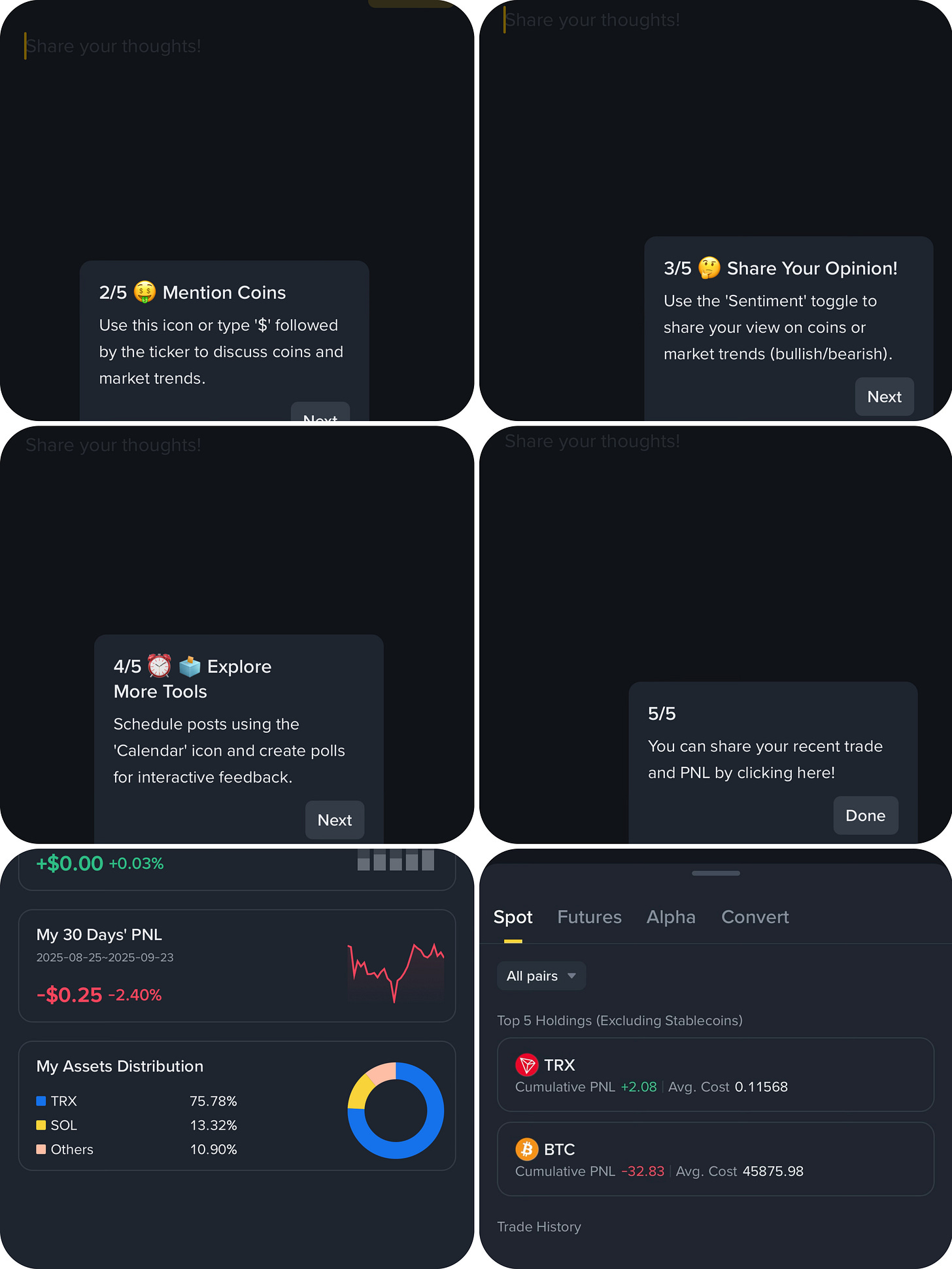Open the All pairs dropdown
Image resolution: width=952 pixels, height=1269 pixels.
pos(541,976)
